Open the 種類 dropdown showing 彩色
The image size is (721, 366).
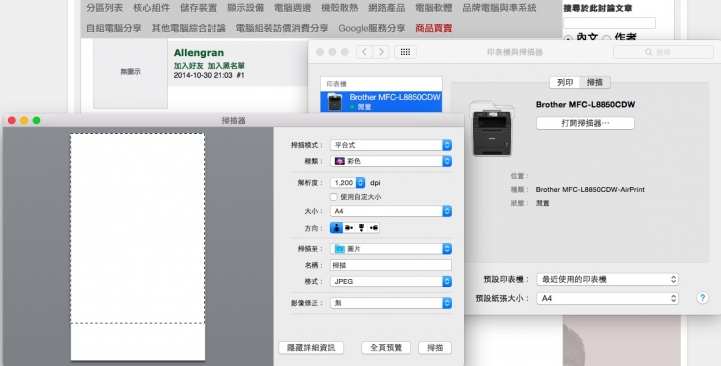391,161
